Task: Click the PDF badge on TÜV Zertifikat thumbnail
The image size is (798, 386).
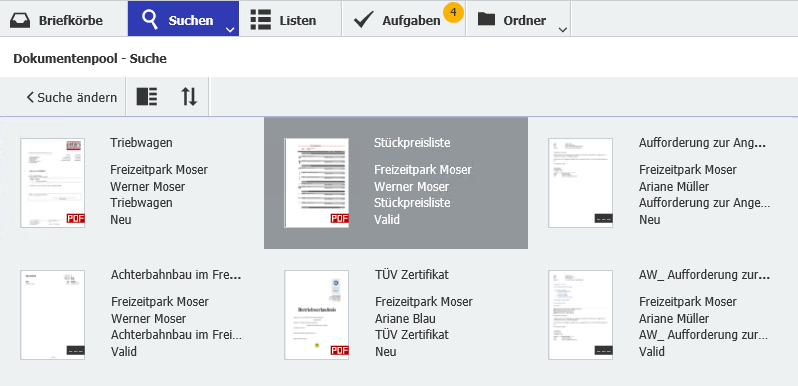Action: coord(339,350)
